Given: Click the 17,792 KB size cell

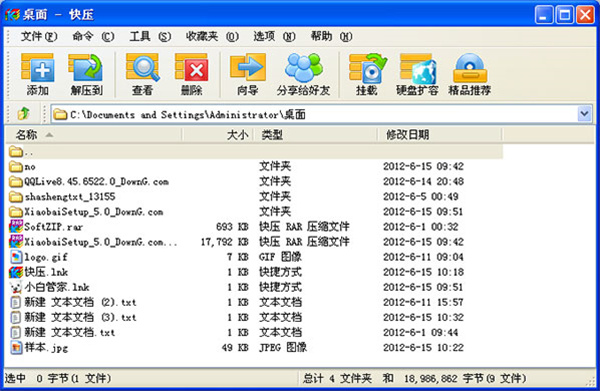Looking at the screenshot, I should point(225,242).
